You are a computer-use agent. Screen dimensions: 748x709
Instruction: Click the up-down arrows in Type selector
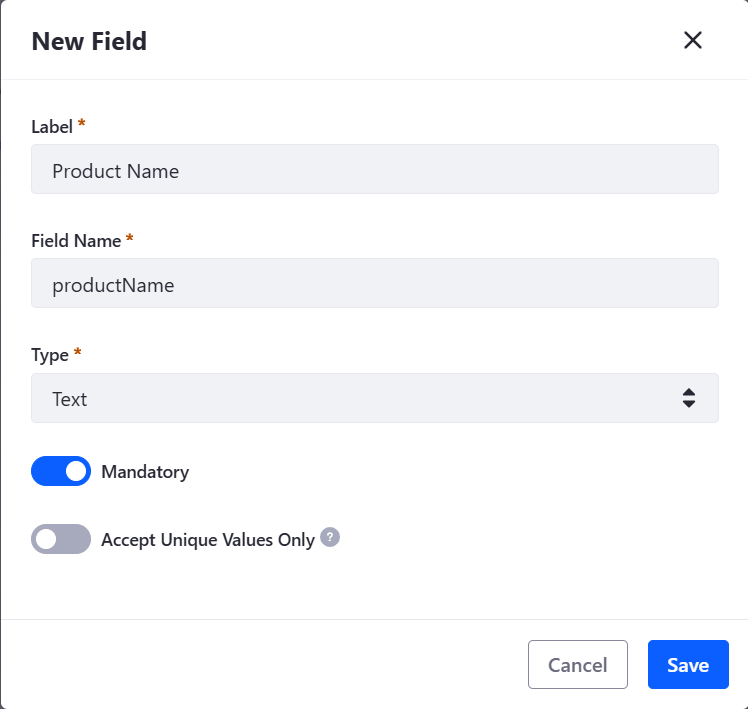(688, 398)
